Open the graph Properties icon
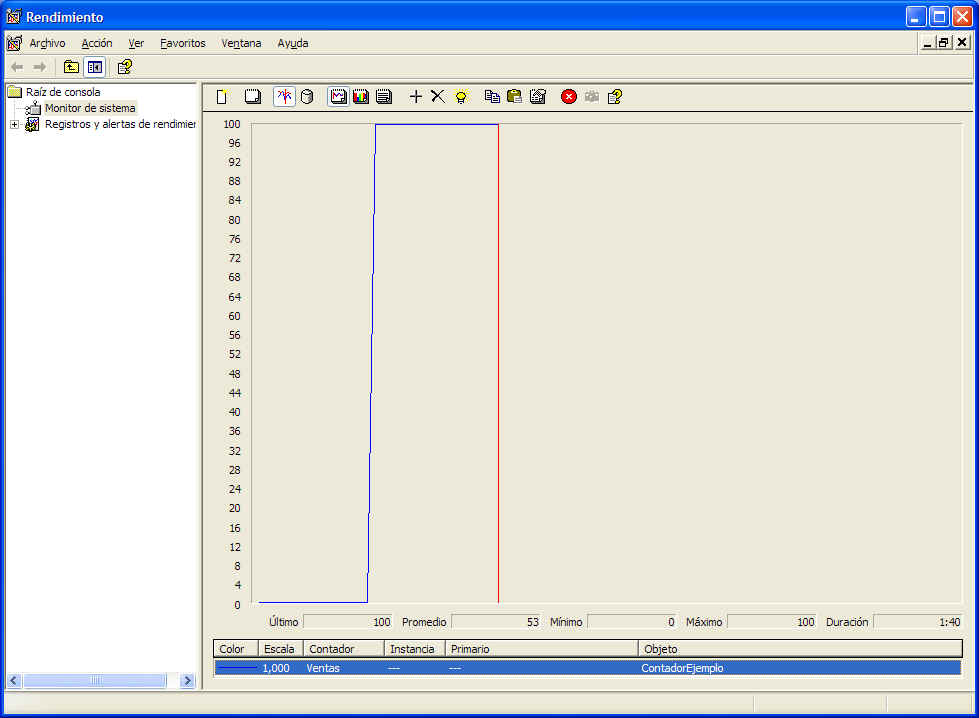 click(538, 97)
